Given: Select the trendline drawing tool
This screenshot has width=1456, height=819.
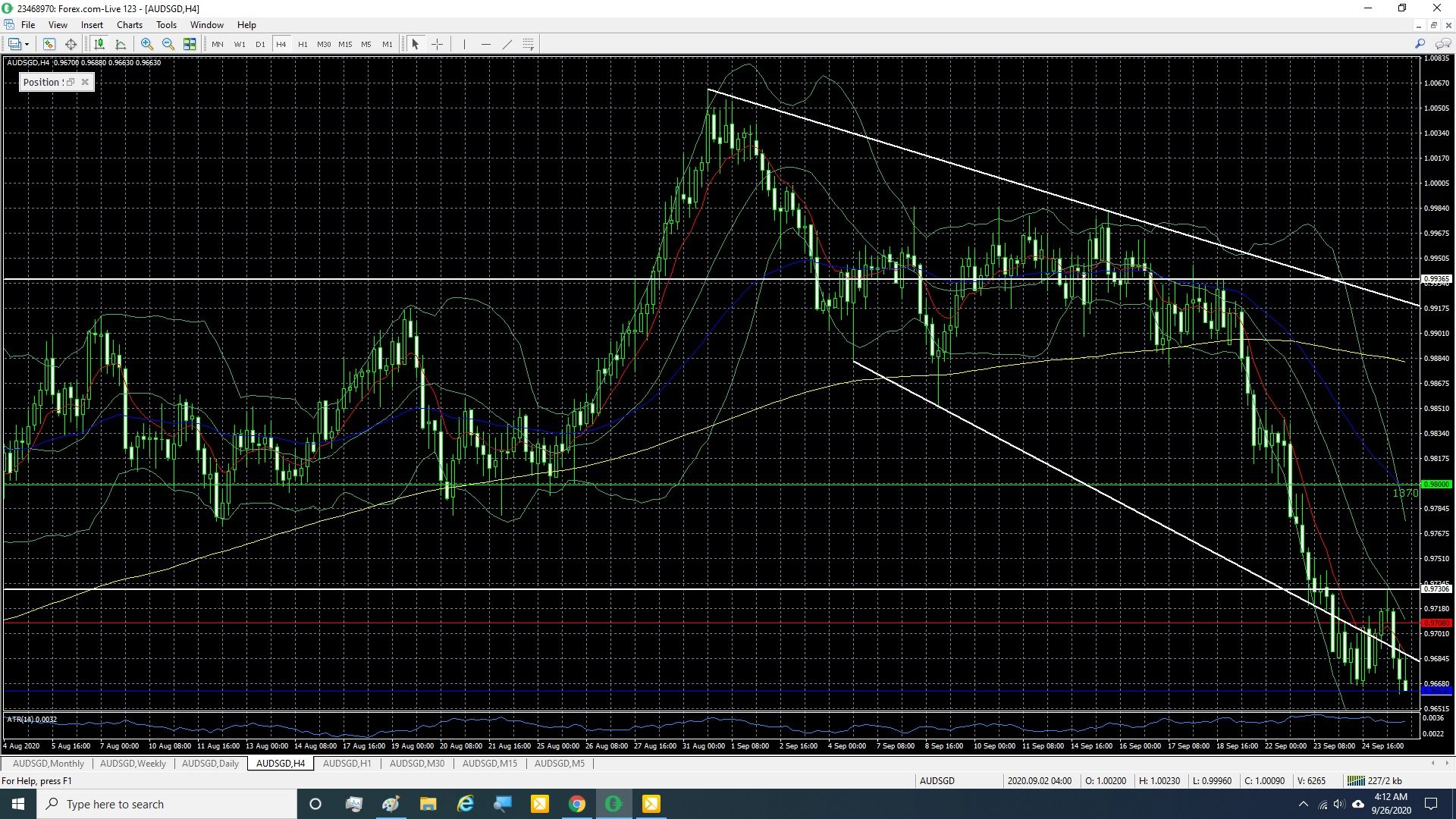Looking at the screenshot, I should [x=507, y=44].
